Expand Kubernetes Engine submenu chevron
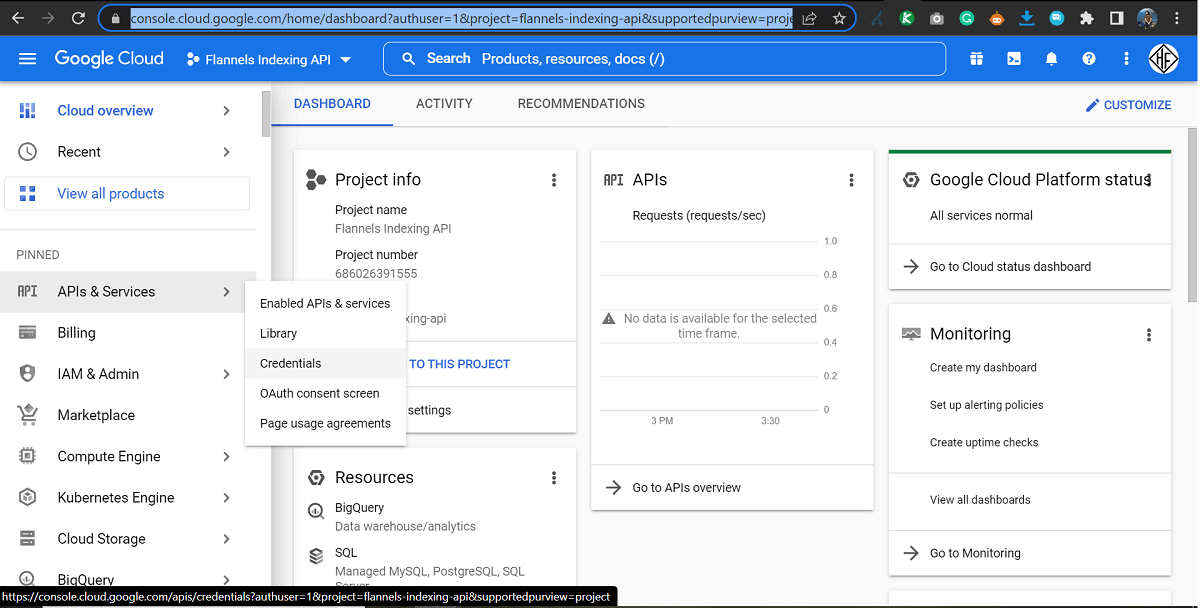Viewport: 1200px width, 608px height. 227,497
